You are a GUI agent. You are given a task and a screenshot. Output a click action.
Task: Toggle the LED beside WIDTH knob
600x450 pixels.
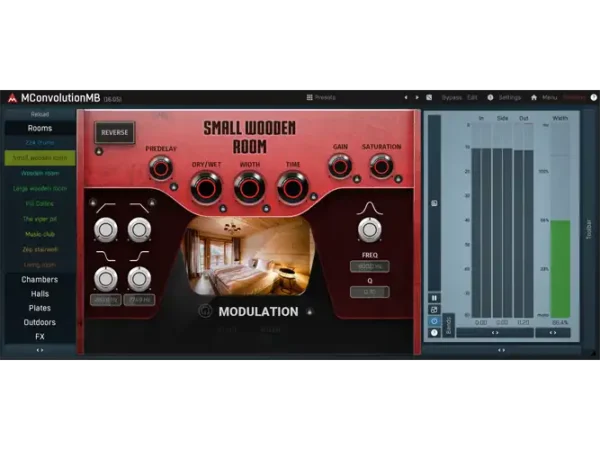pyautogui.click(x=266, y=209)
